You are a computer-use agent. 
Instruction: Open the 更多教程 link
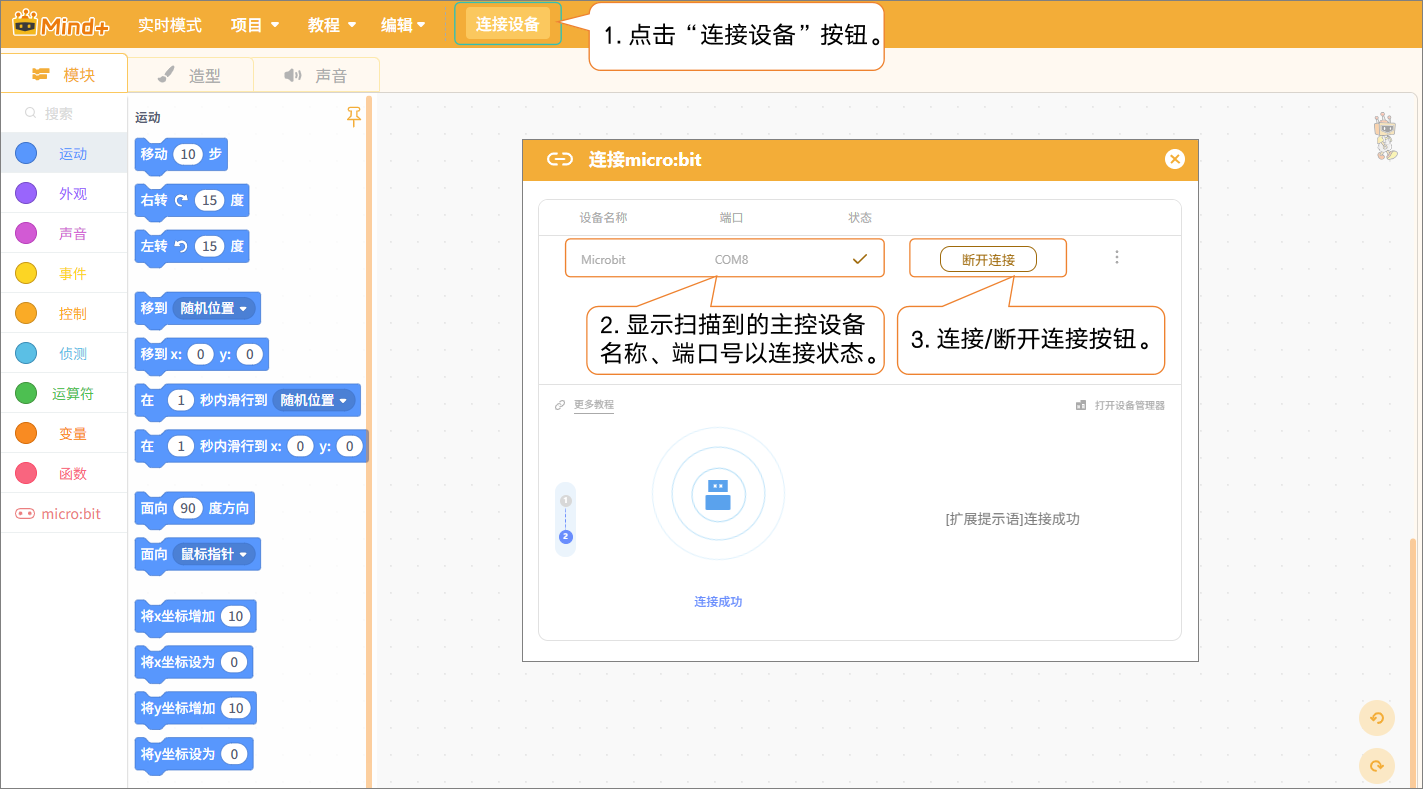coord(593,405)
